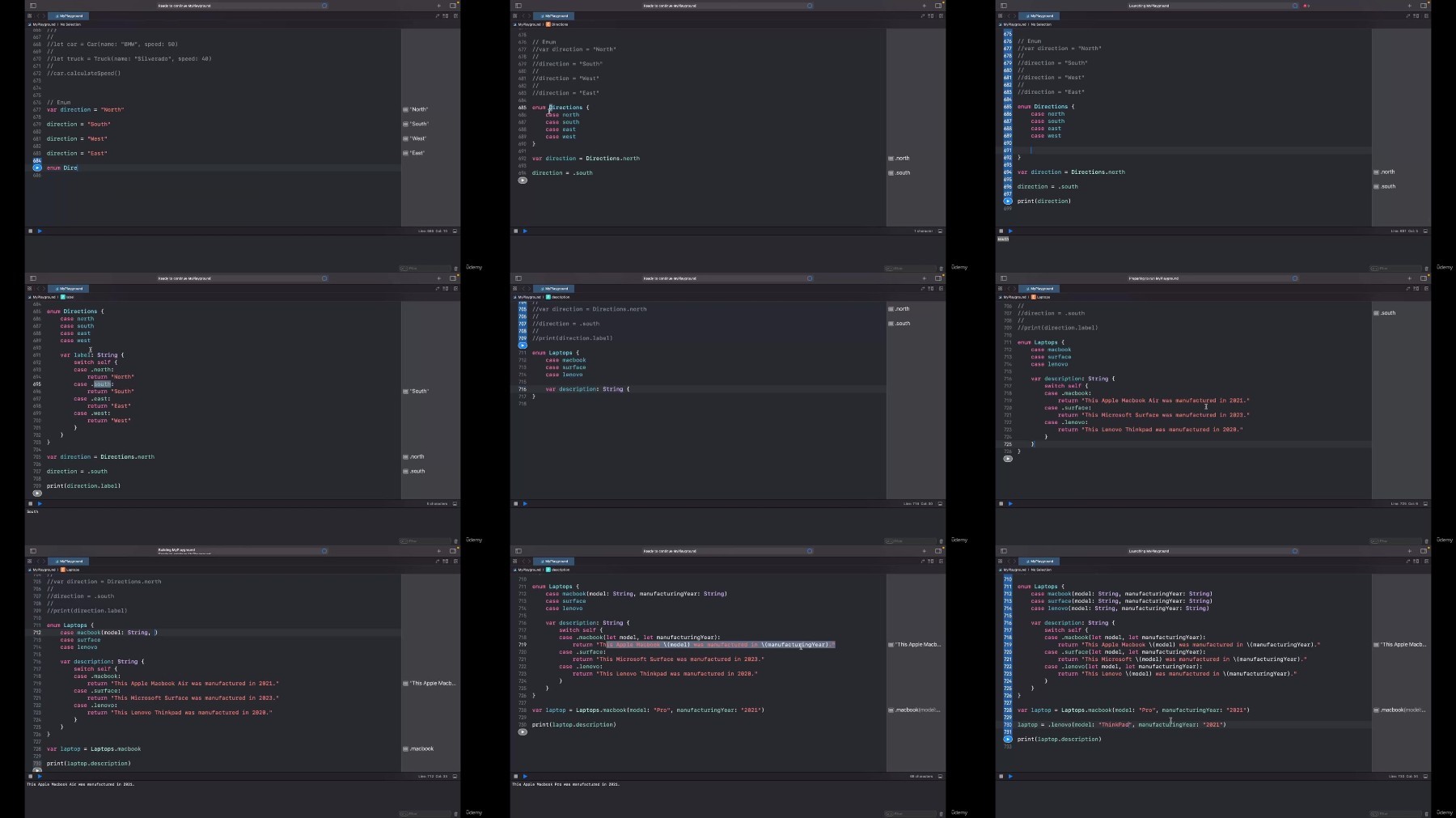1456x818 pixels.
Task: Clear console with trash icon below "enum Dire" editor
Action: 455,269
